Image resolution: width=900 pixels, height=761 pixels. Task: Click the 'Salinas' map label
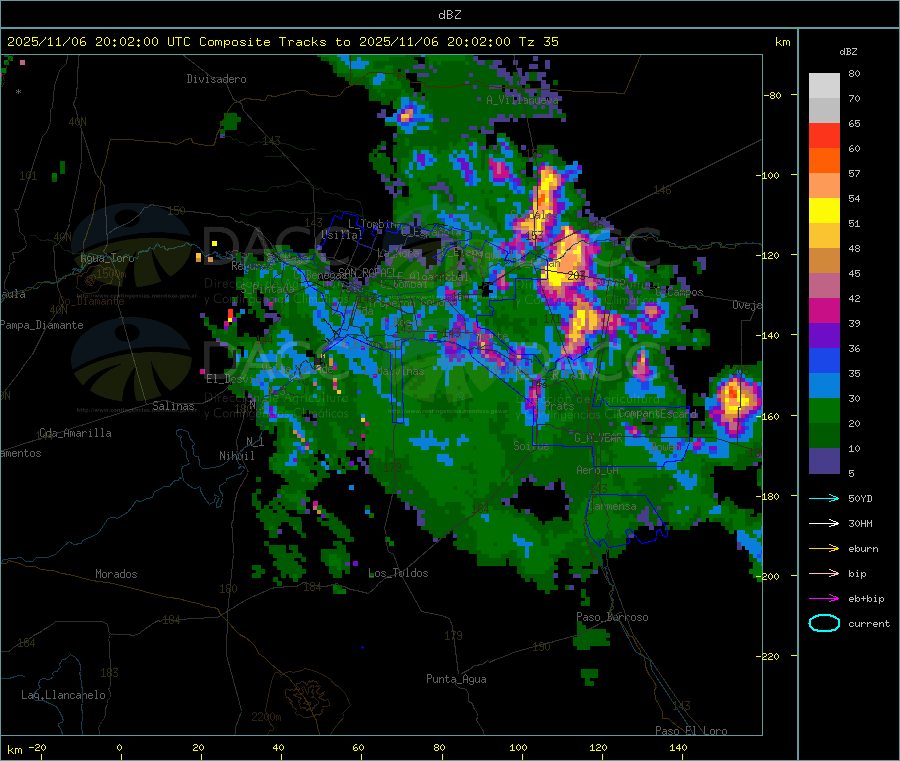[173, 406]
